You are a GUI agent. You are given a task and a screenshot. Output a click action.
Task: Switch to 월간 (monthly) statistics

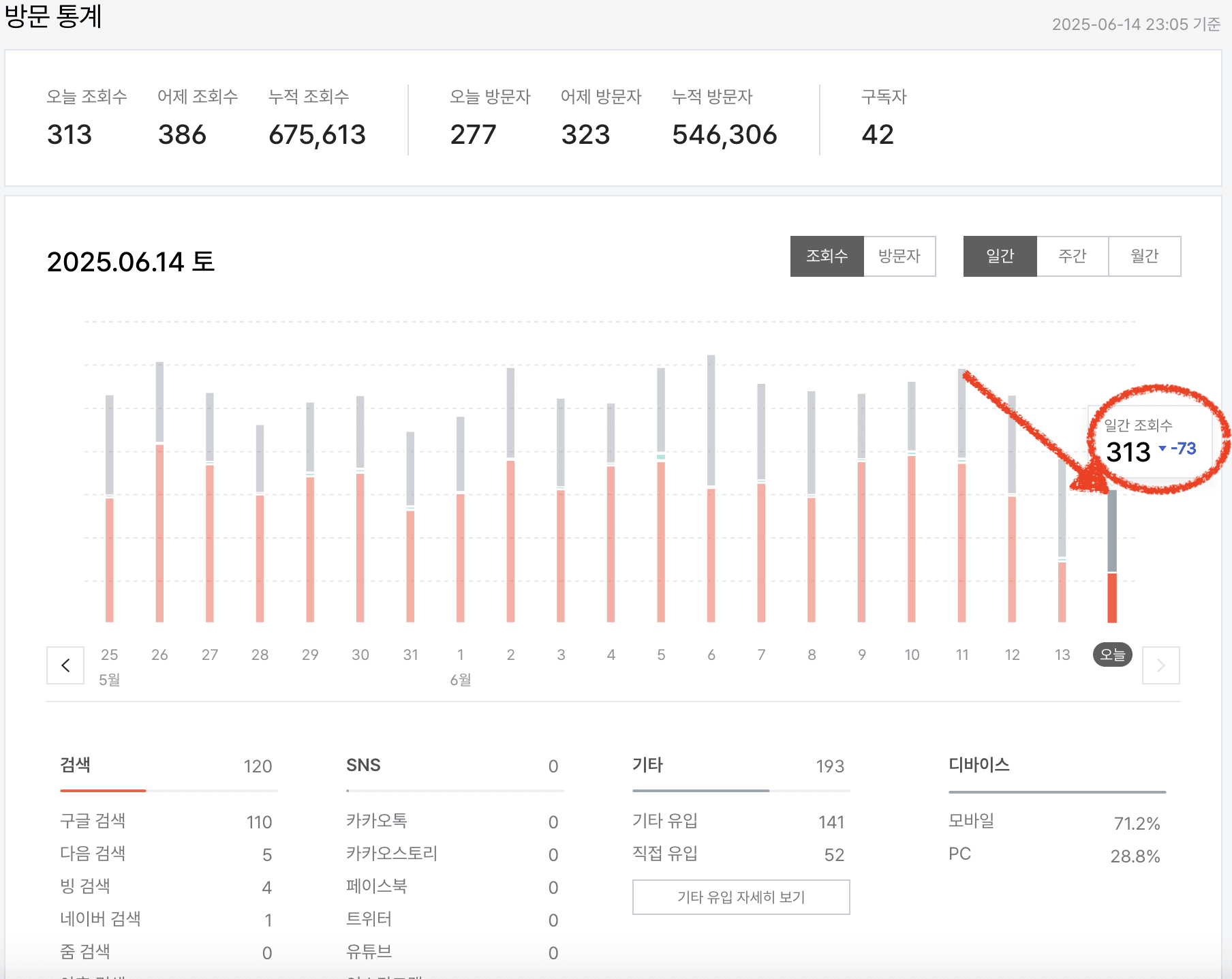[x=1145, y=256]
